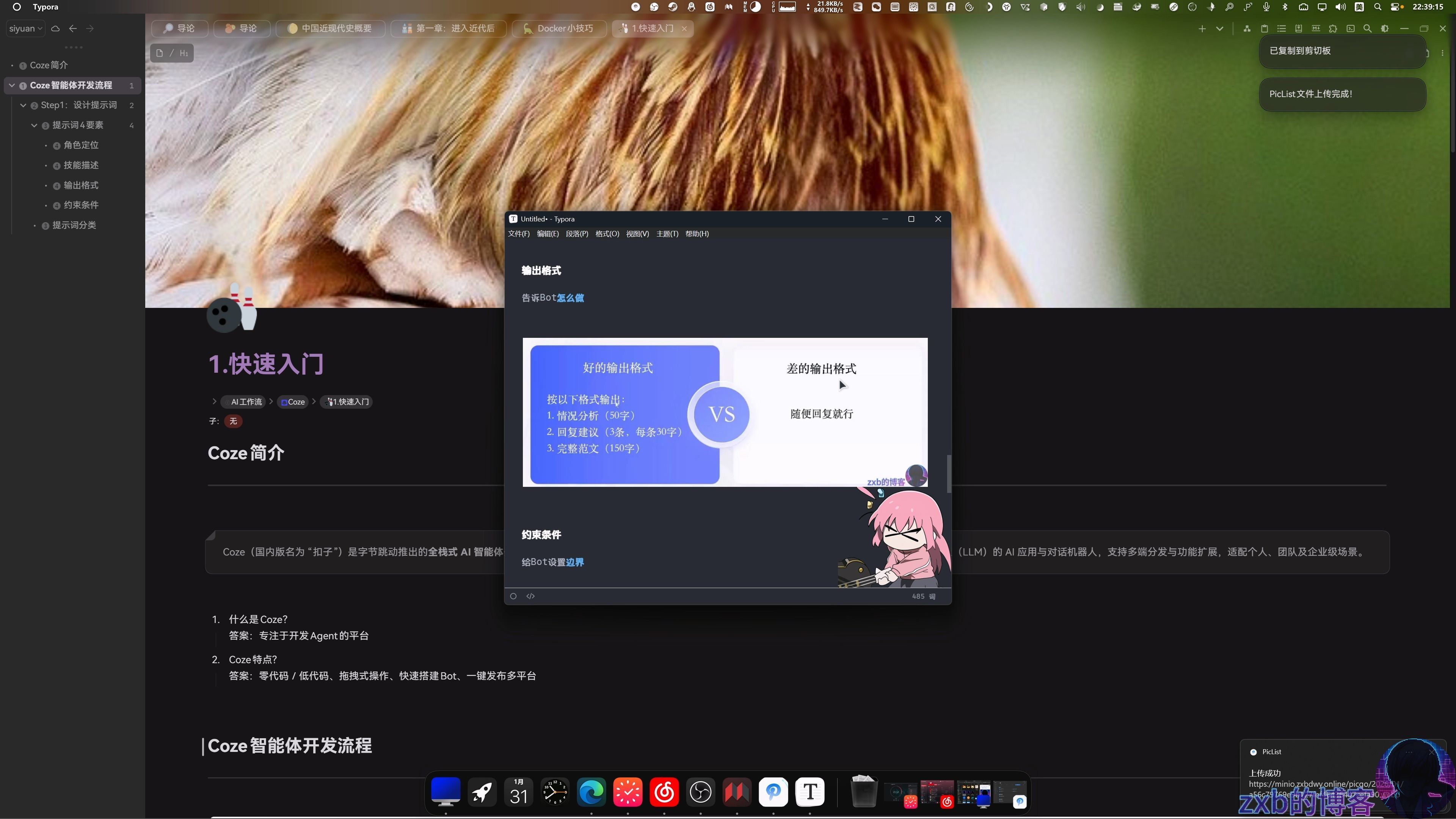
Task: Click the Markdown export icon in toolbar
Action: [1316, 28]
